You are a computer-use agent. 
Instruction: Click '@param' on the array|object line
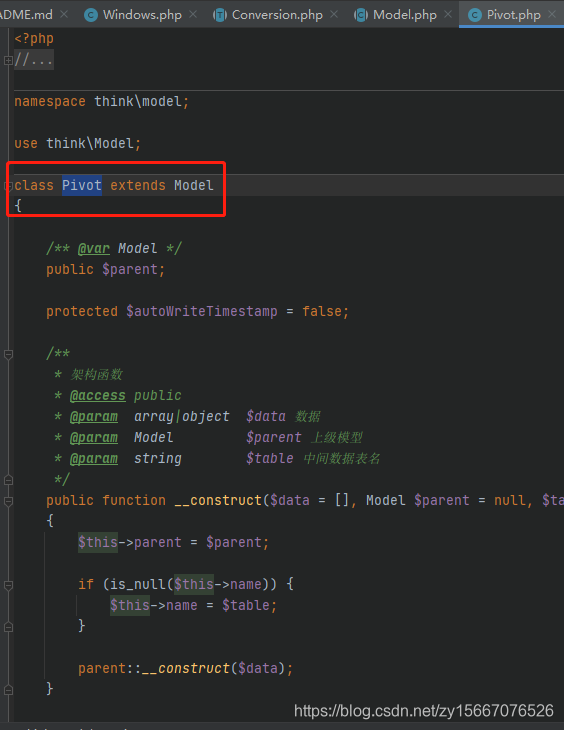coord(94,417)
